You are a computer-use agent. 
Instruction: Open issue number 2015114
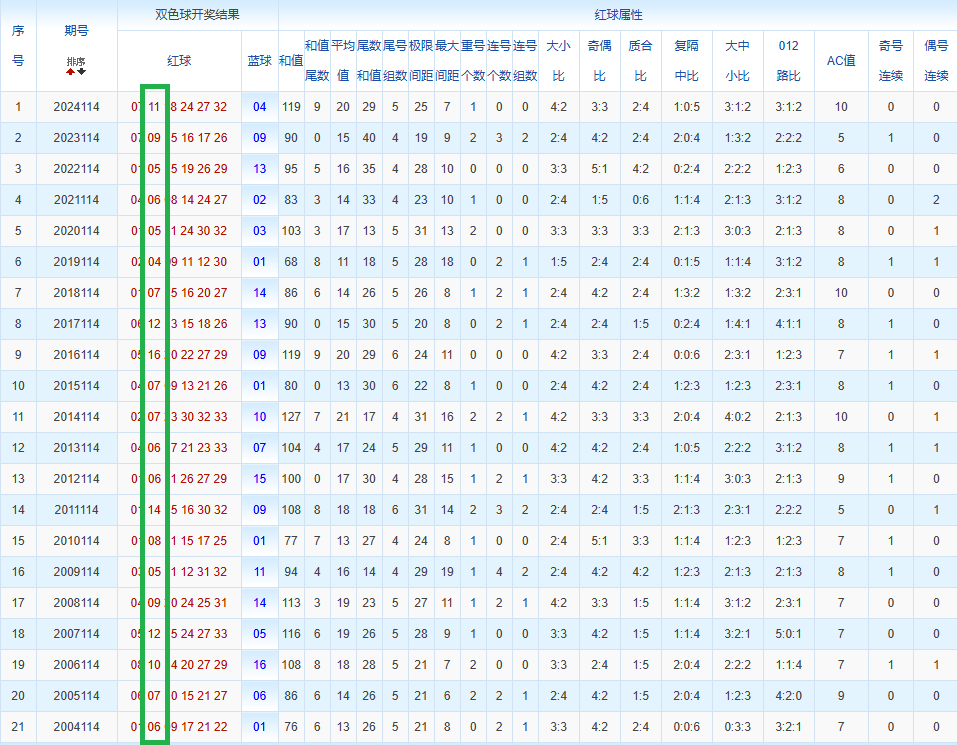click(x=76, y=386)
